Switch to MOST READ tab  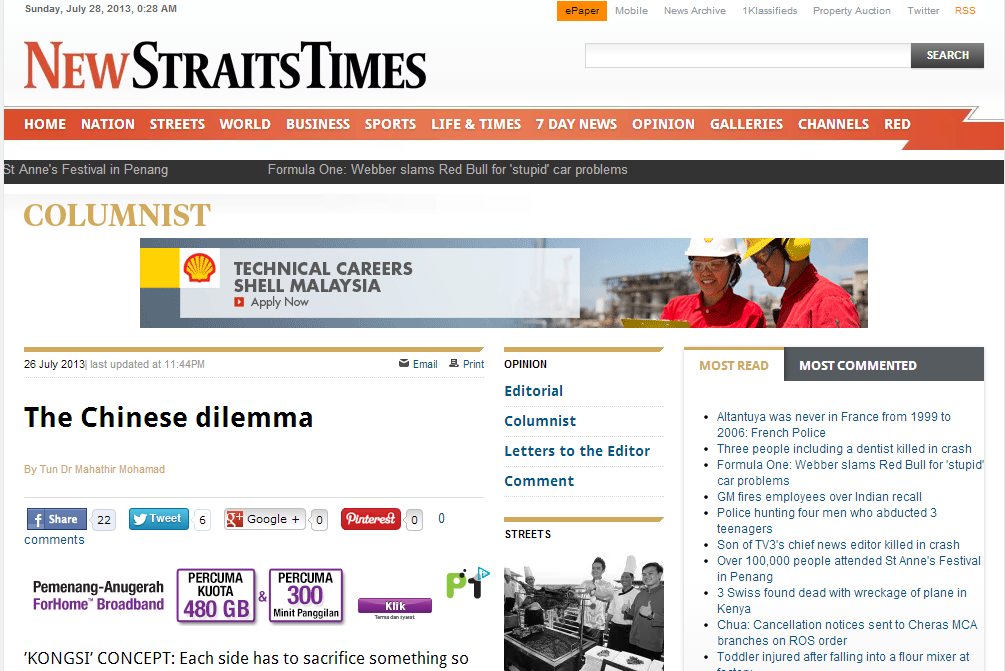pos(734,365)
